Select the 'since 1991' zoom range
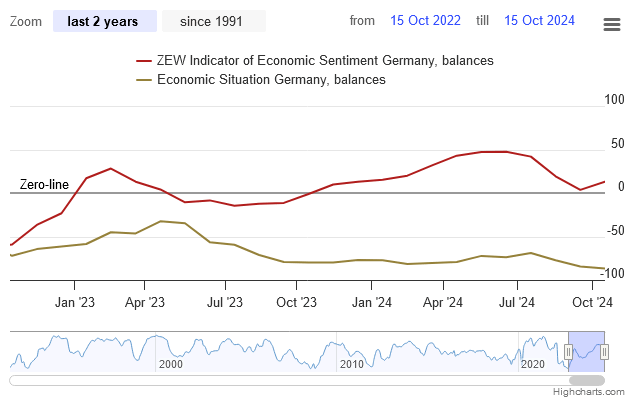635x400 pixels. tap(213, 21)
